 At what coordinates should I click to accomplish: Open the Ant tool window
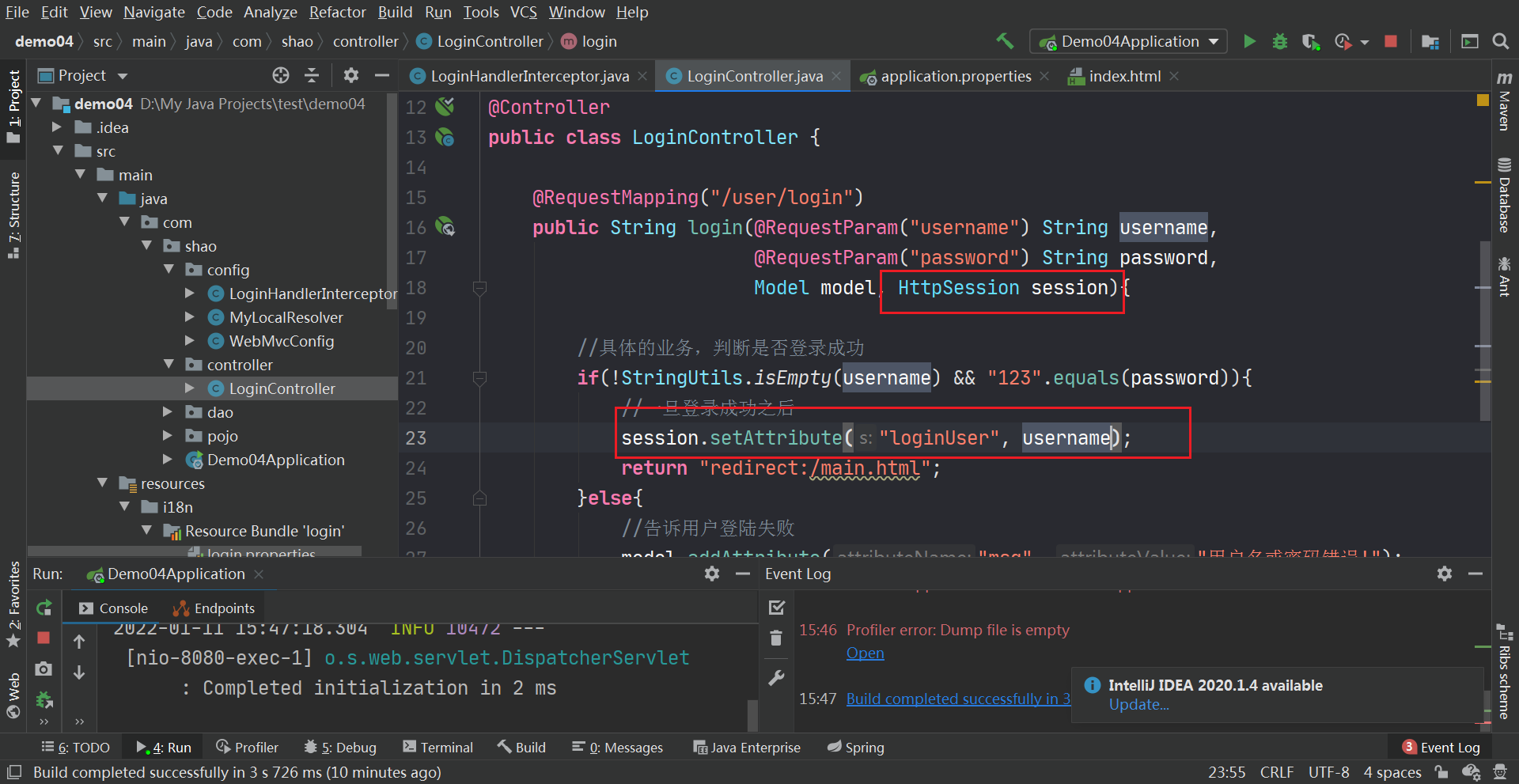pyautogui.click(x=1505, y=275)
